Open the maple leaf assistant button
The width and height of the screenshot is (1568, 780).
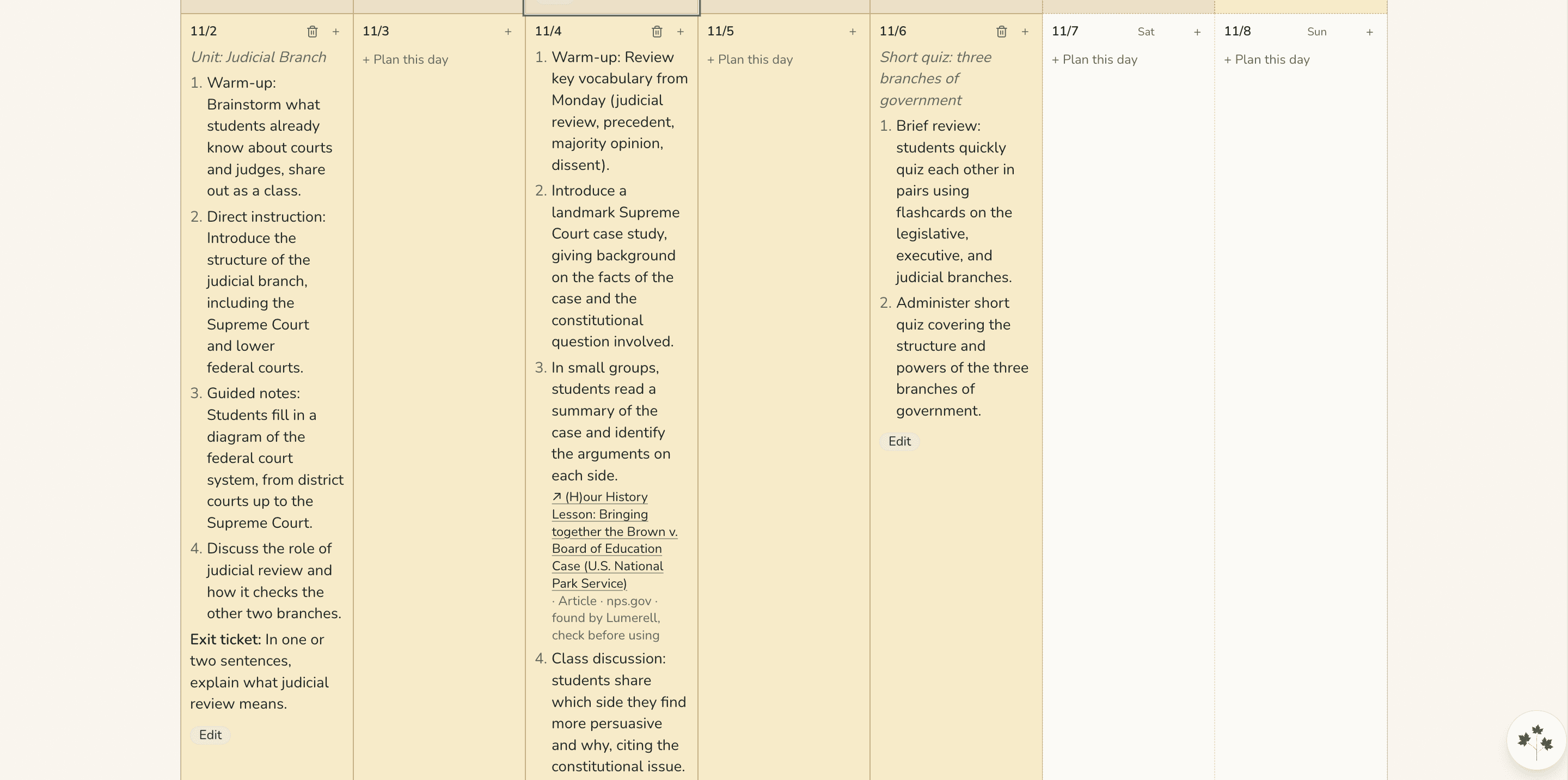[x=1535, y=740]
